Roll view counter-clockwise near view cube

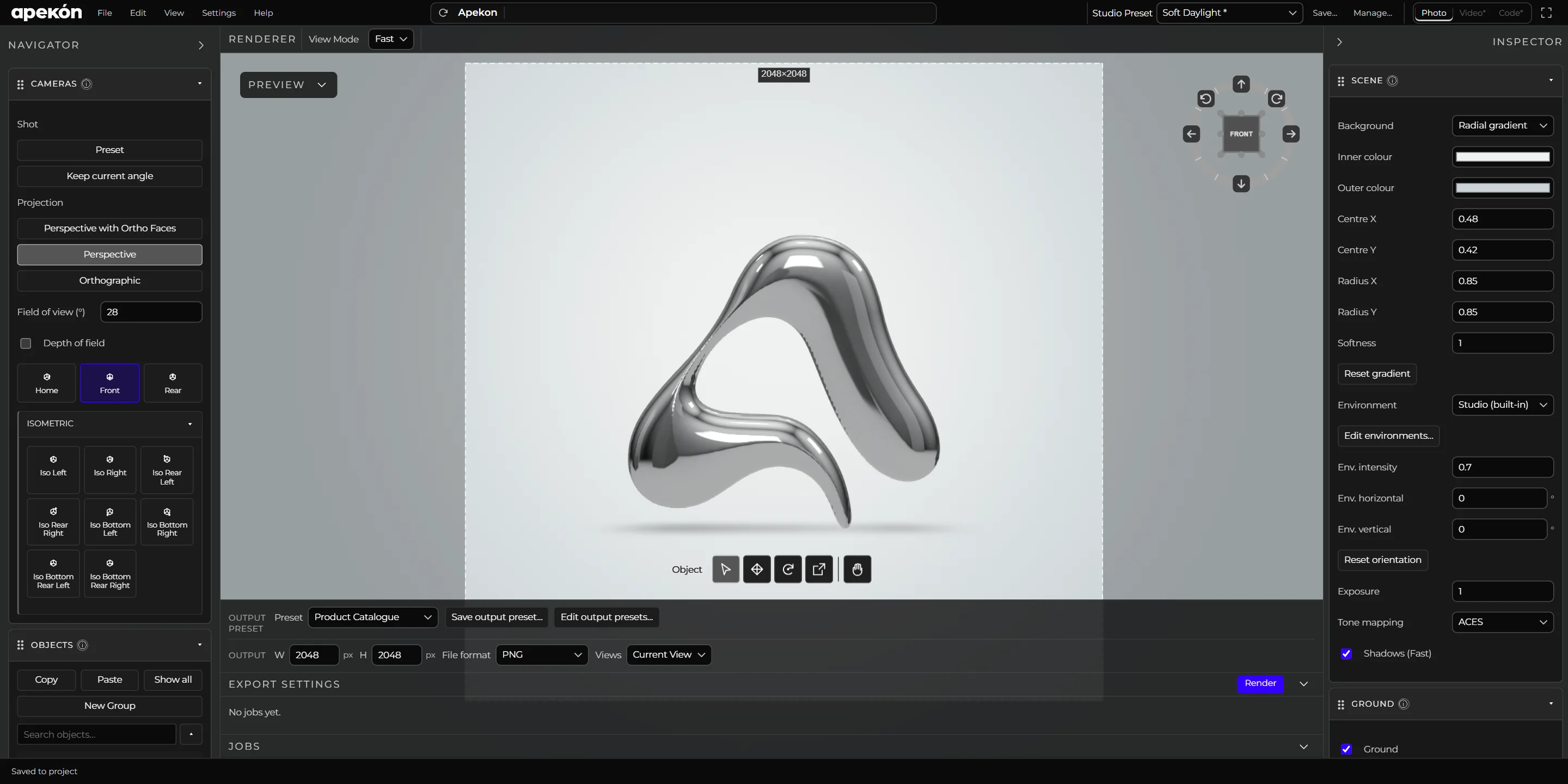1206,99
